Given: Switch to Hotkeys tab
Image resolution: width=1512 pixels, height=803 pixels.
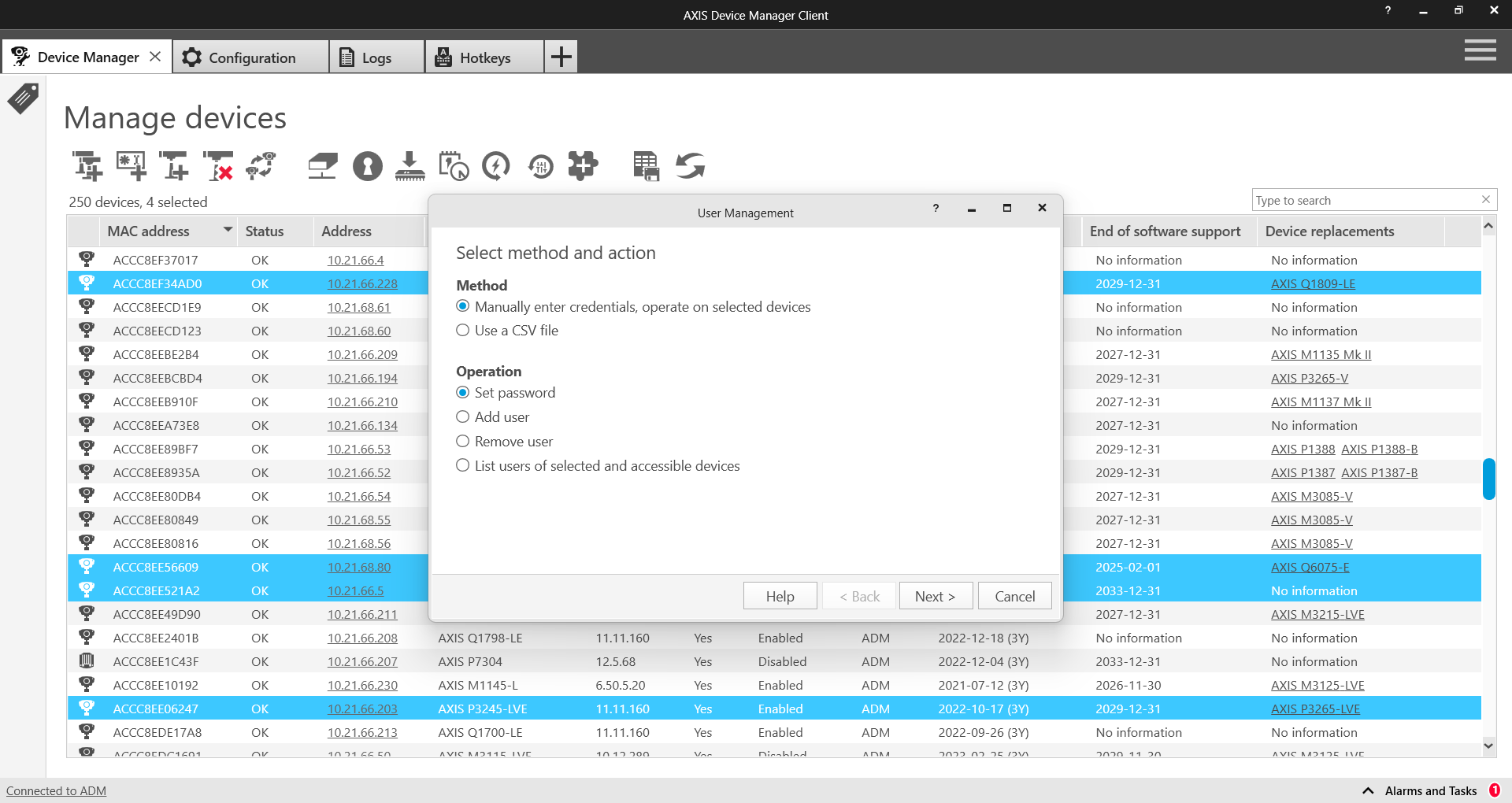Looking at the screenshot, I should pos(485,57).
